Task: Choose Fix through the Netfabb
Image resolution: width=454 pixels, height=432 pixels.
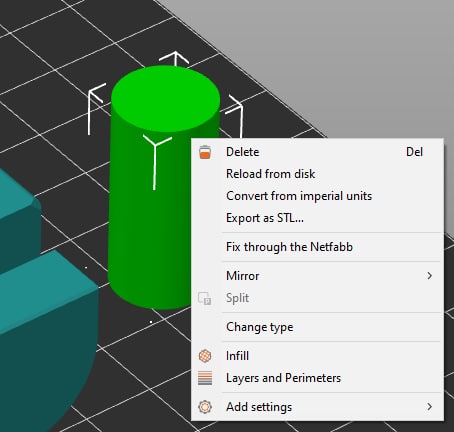Action: (x=317, y=247)
